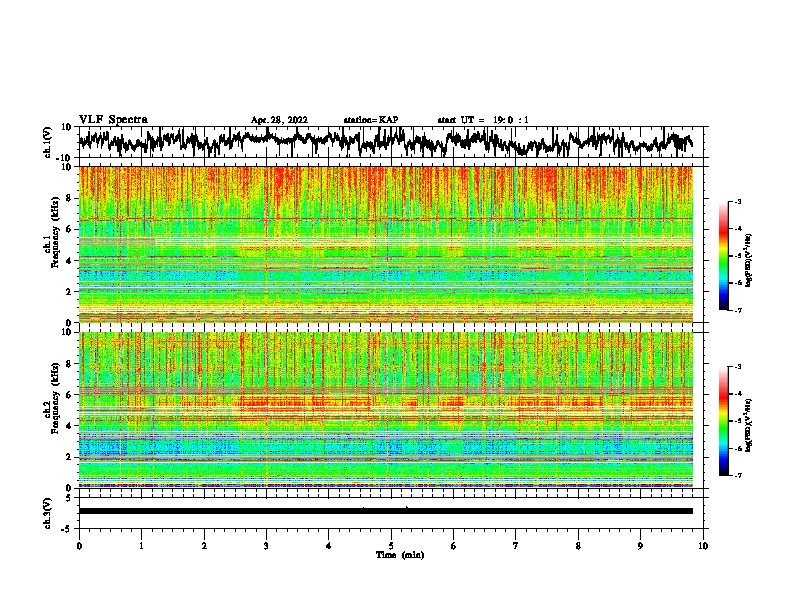Click time axis tick label "9"
The image size is (792, 612).
pos(640,546)
